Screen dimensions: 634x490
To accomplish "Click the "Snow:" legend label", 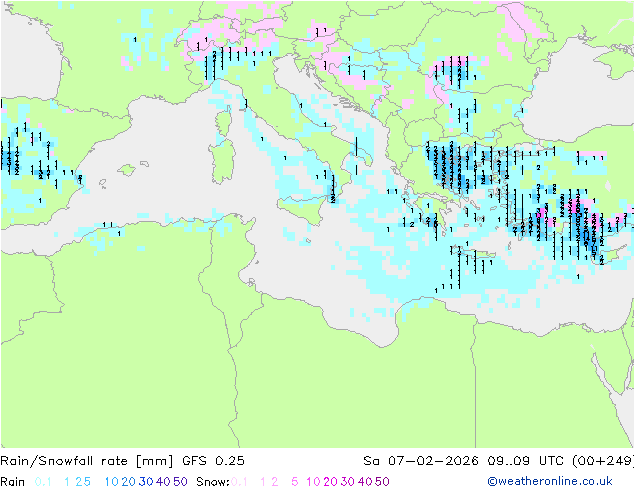I will (x=213, y=482).
